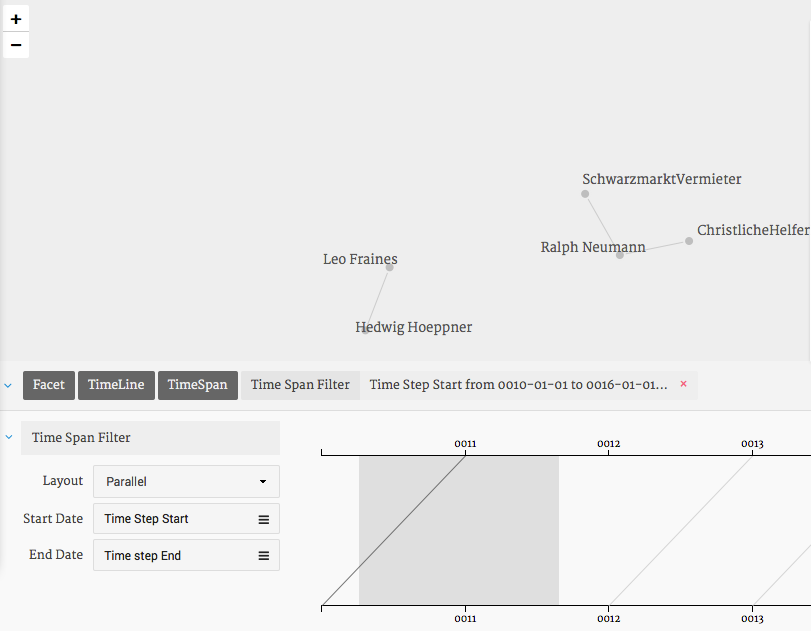This screenshot has height=631, width=811.
Task: Click the gray time span selection brush
Action: coord(458,530)
